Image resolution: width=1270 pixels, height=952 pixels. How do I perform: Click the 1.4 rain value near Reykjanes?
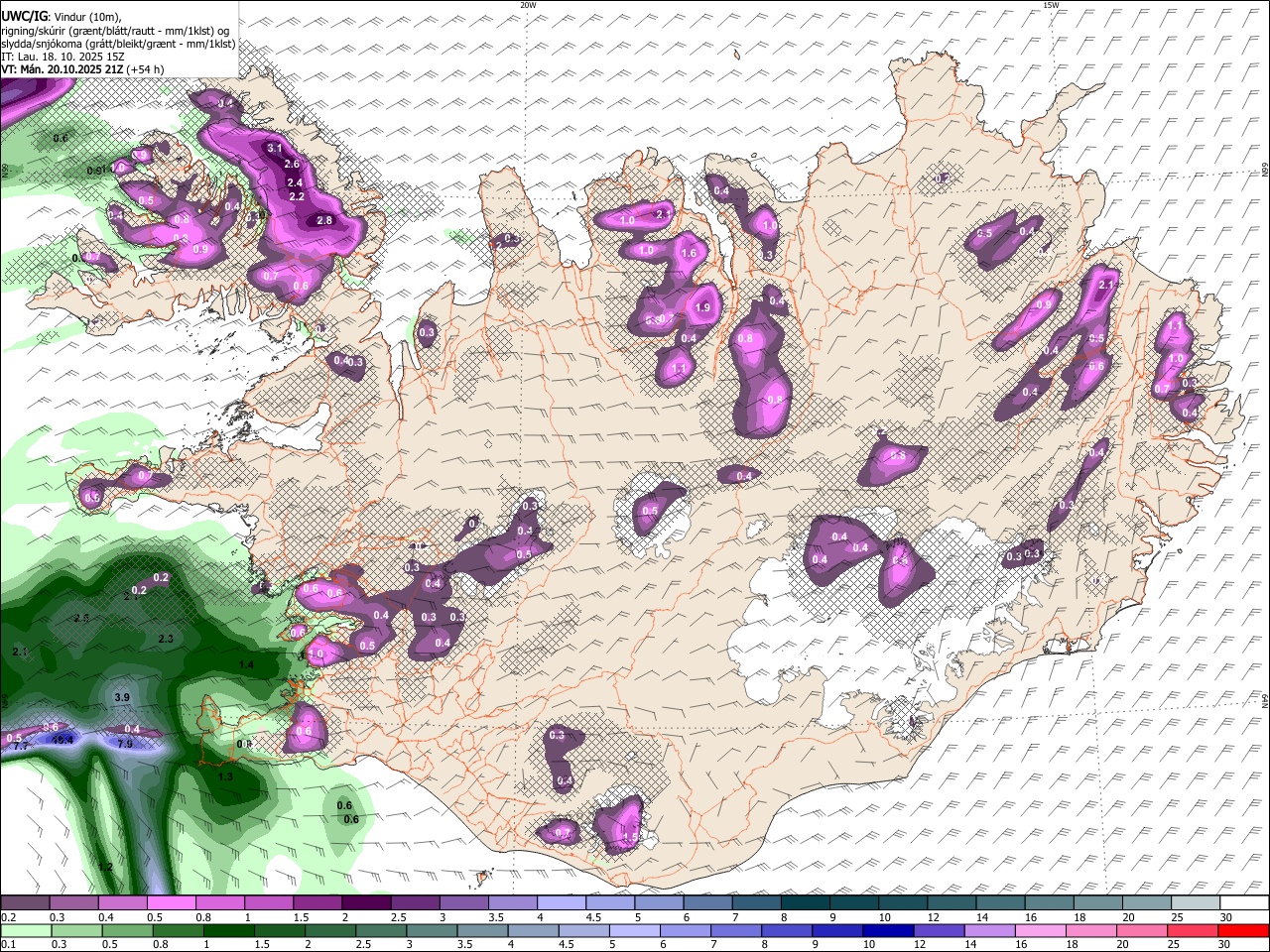[x=246, y=664]
